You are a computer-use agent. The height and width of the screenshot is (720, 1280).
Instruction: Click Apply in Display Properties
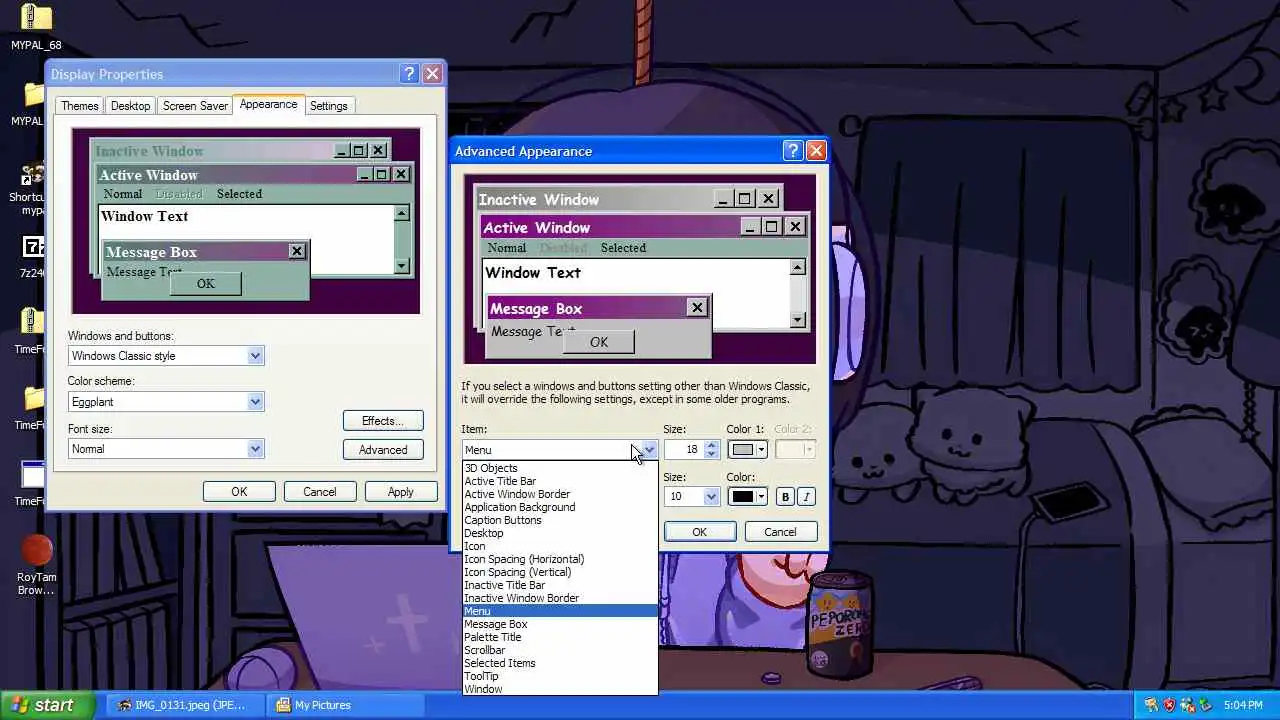400,492
